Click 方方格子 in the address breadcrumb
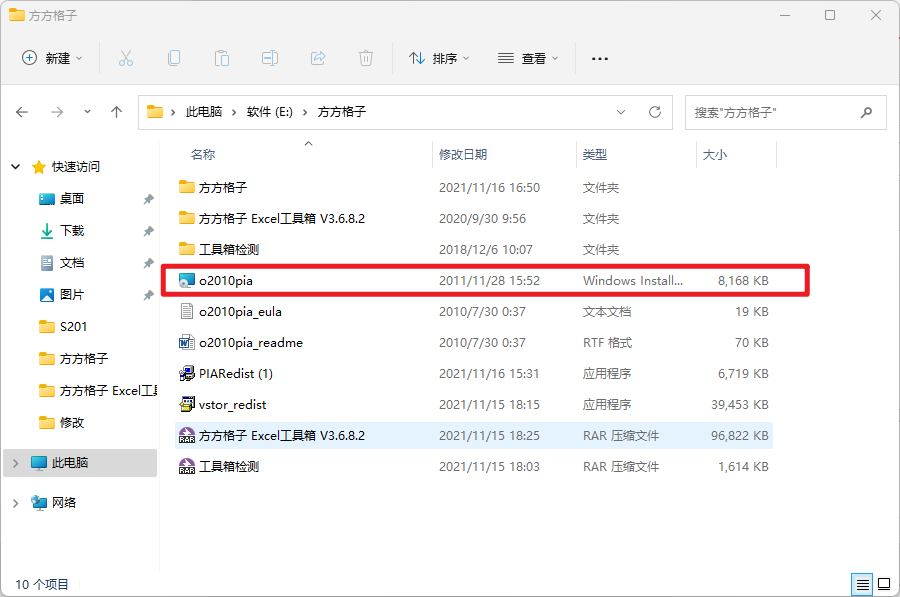Screen dimensions: 900x597 pos(342,112)
